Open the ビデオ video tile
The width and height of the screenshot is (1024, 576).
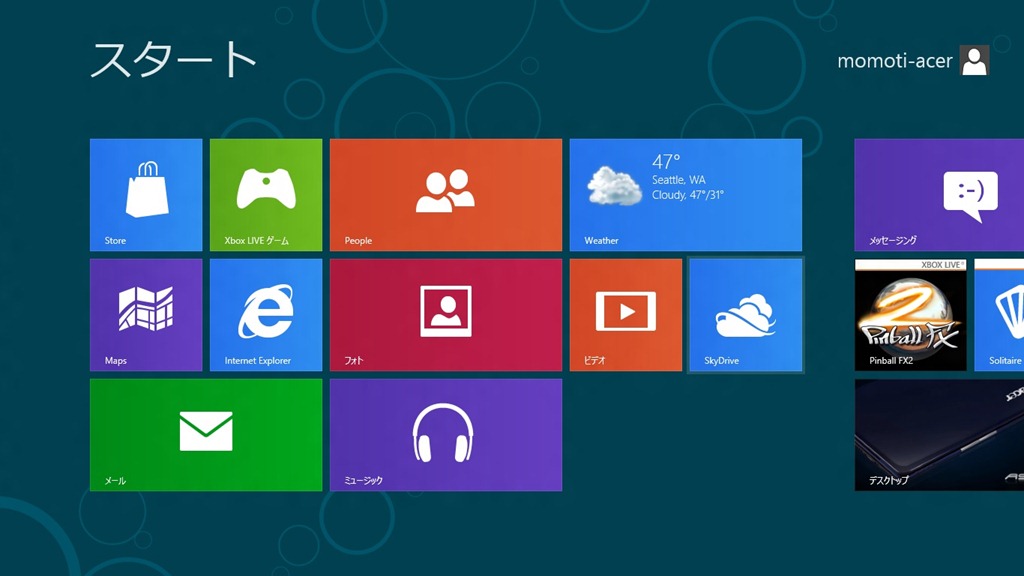tap(626, 315)
